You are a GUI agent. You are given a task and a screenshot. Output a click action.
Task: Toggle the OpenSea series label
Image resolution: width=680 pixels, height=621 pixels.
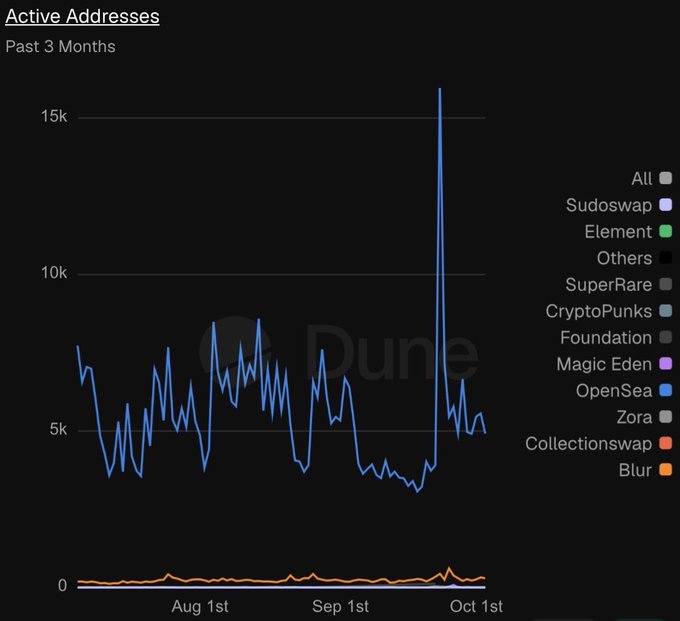(614, 391)
